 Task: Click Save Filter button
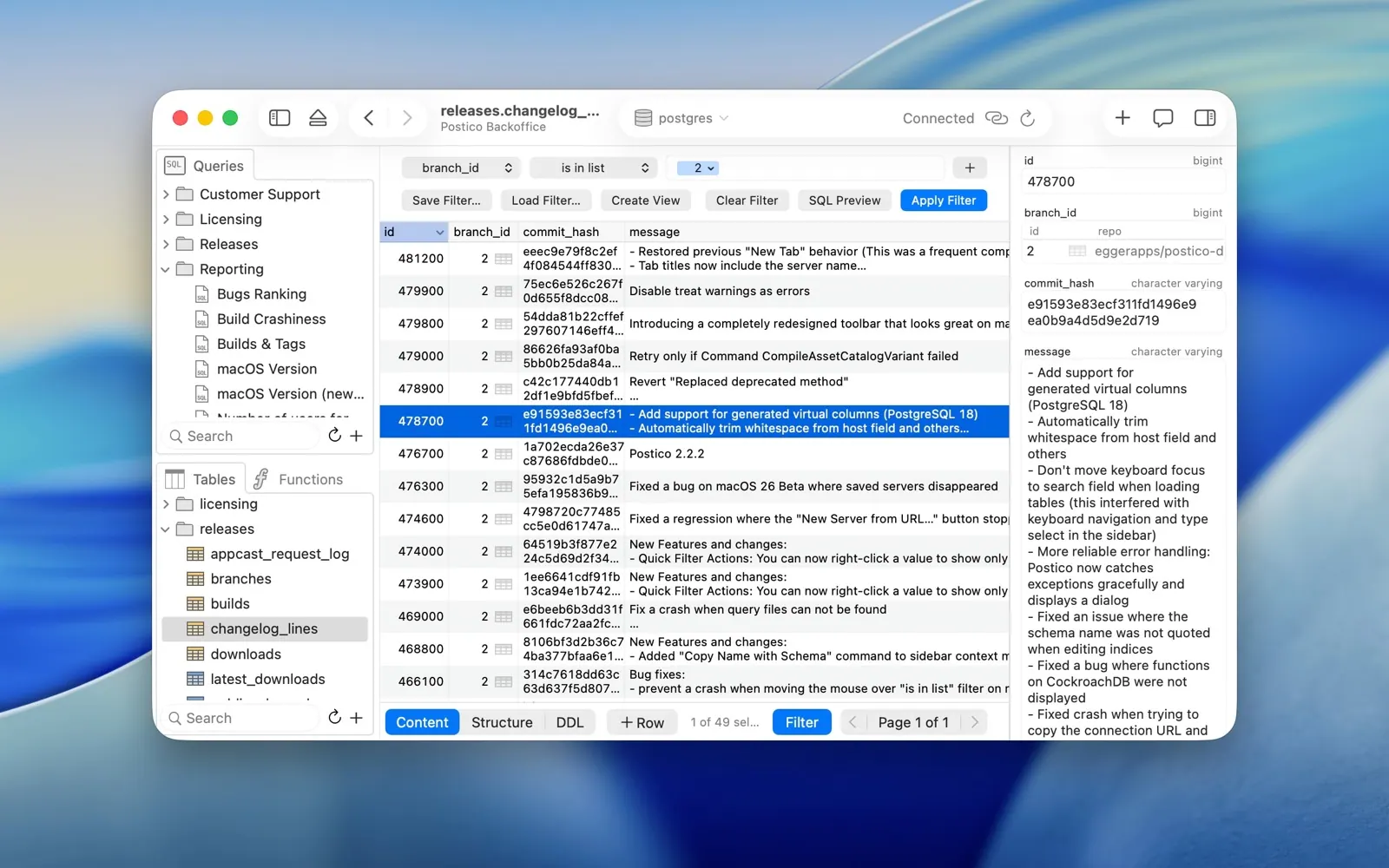pyautogui.click(x=446, y=201)
